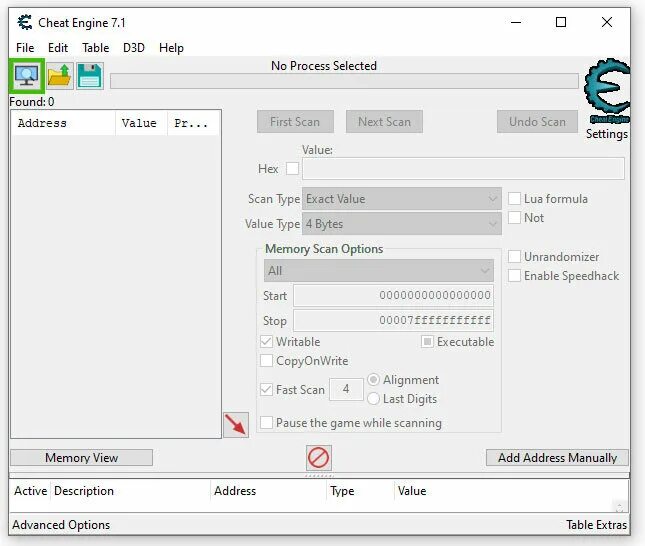The height and width of the screenshot is (546, 645).
Task: Open the Table menu
Action: click(95, 48)
